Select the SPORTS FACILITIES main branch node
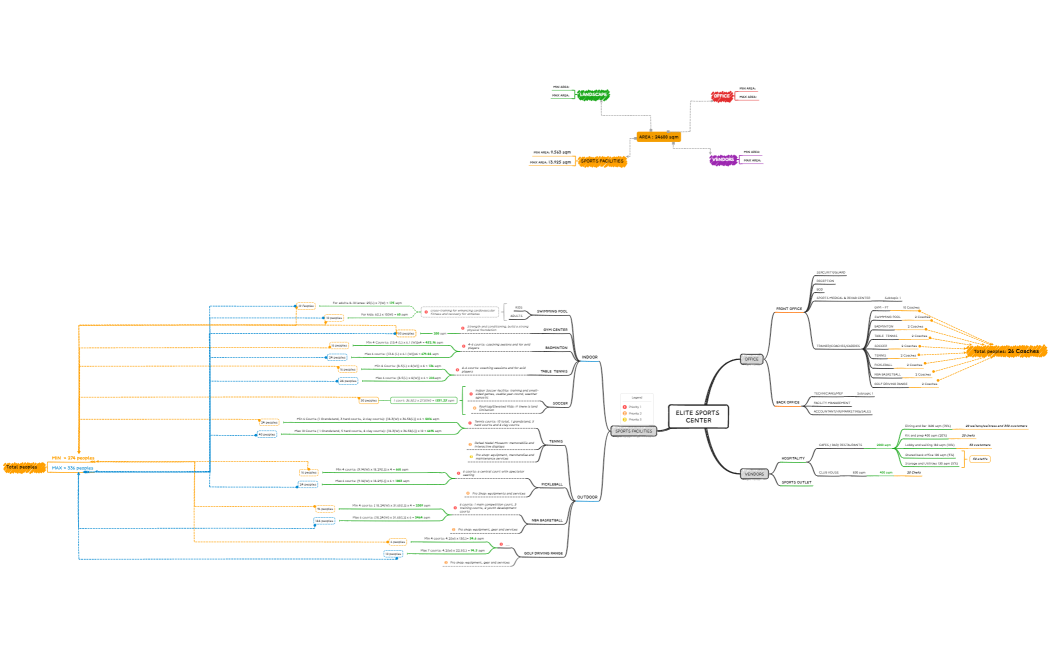The height and width of the screenshot is (650, 1050). 633,430
